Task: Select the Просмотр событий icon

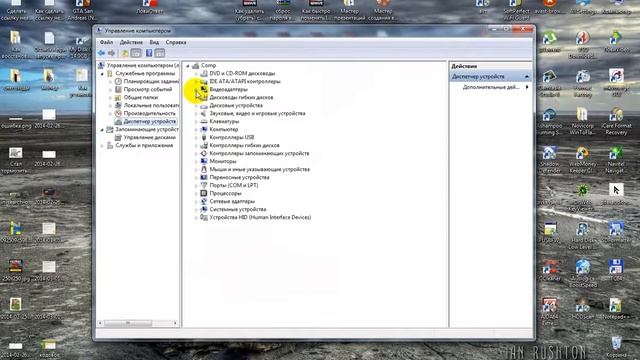Action: click(x=118, y=89)
